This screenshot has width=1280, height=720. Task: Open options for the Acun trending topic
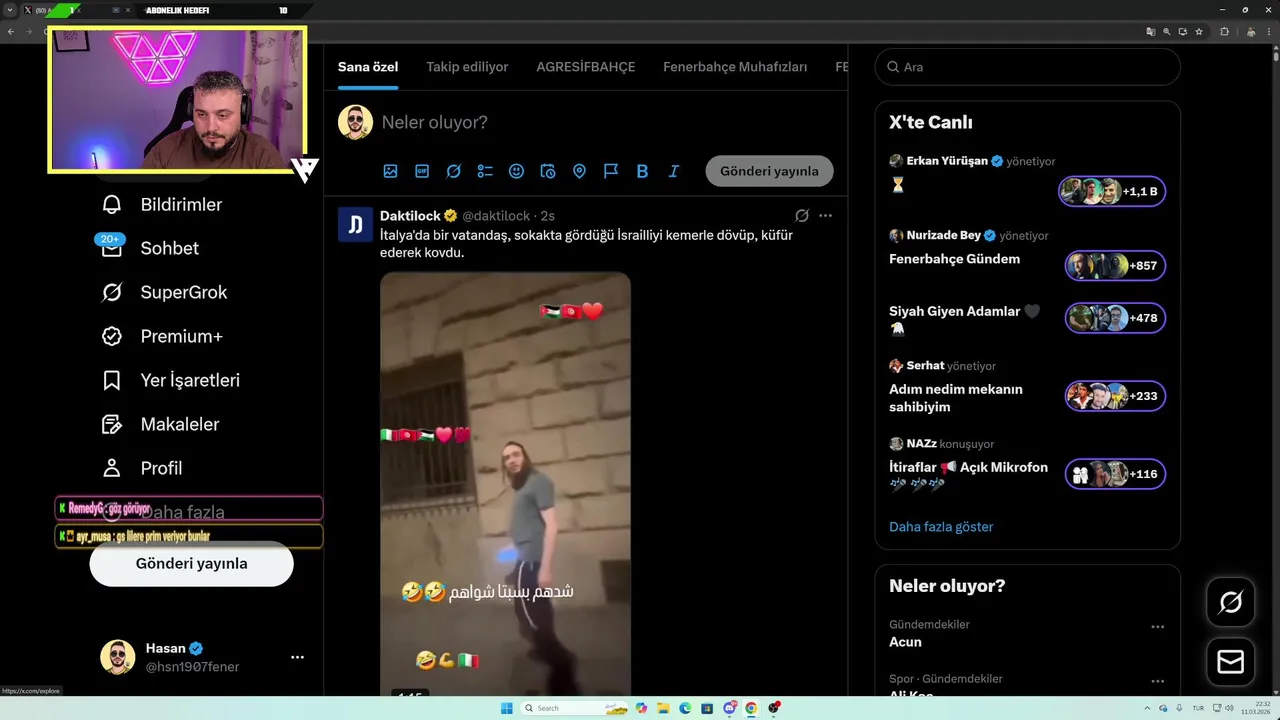coord(1158,627)
